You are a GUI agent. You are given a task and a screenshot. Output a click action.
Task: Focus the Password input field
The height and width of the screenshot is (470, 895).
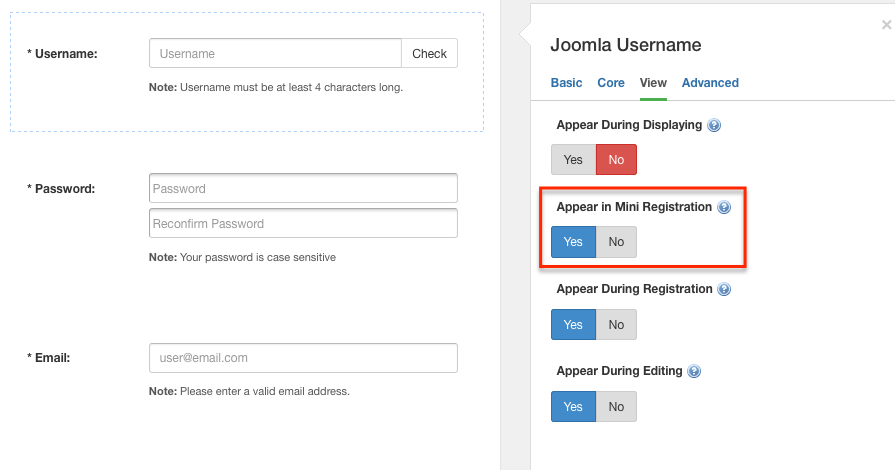tap(303, 188)
